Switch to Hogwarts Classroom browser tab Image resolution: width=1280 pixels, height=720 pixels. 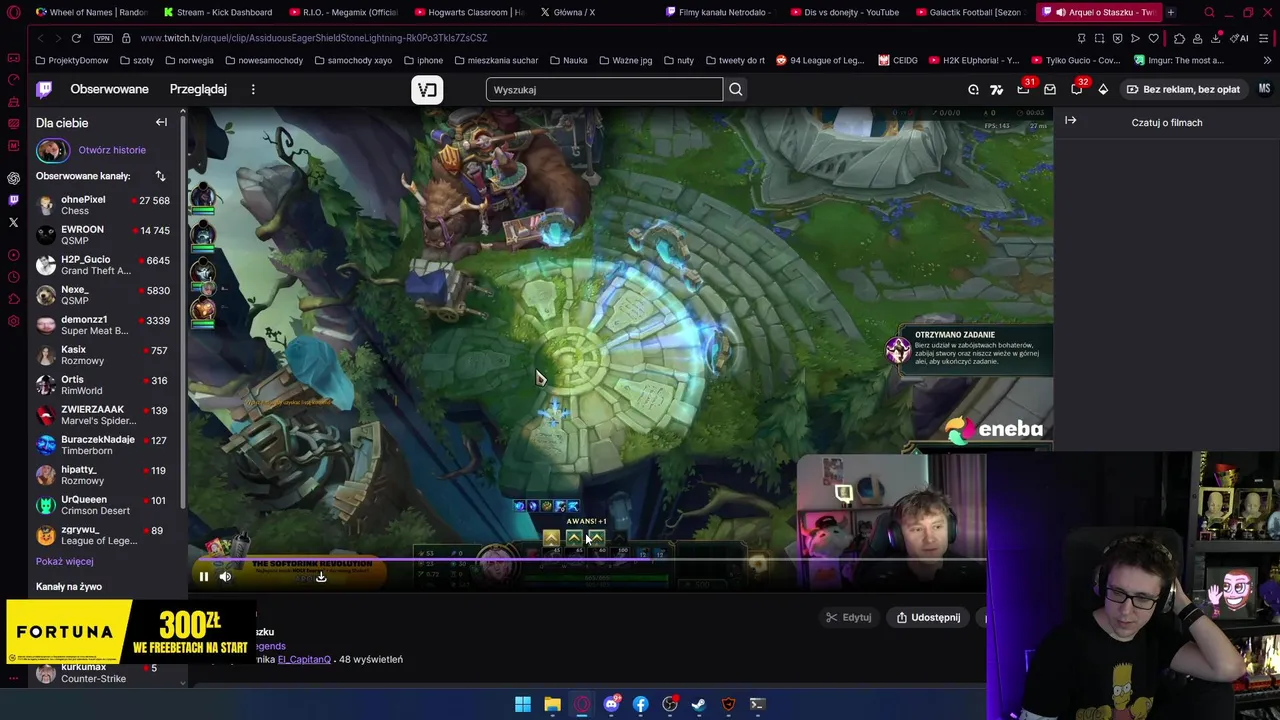(469, 12)
